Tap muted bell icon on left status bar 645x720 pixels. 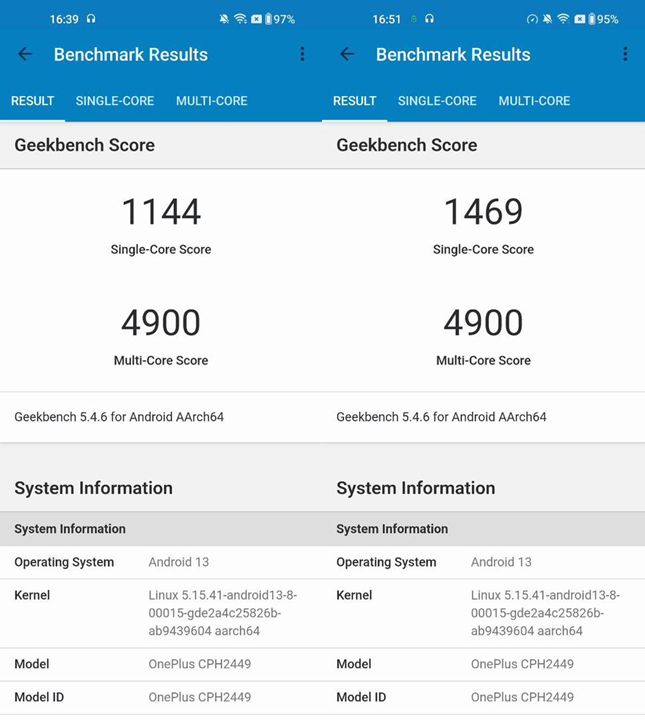(224, 19)
